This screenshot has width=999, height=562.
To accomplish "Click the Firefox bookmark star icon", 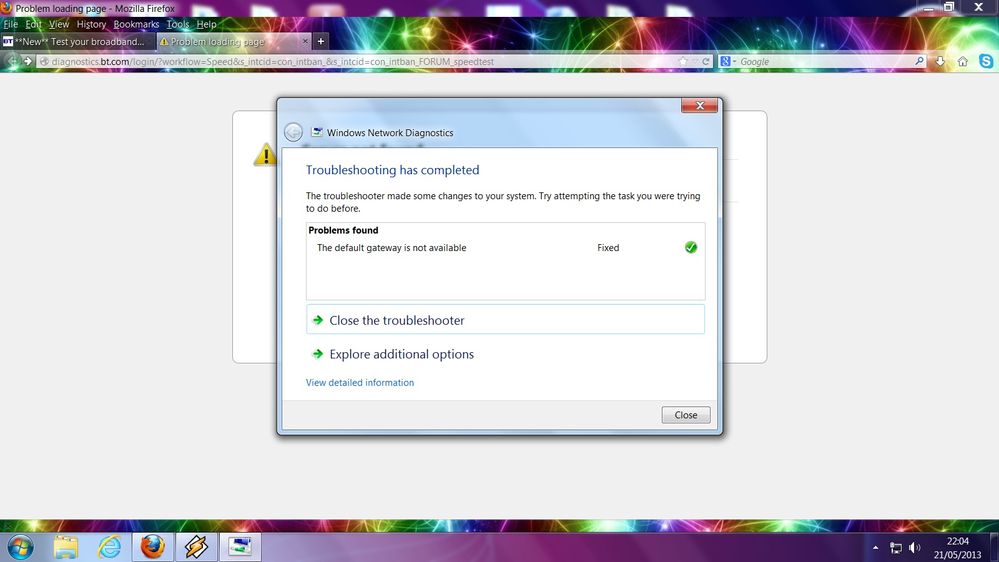I will coord(683,61).
